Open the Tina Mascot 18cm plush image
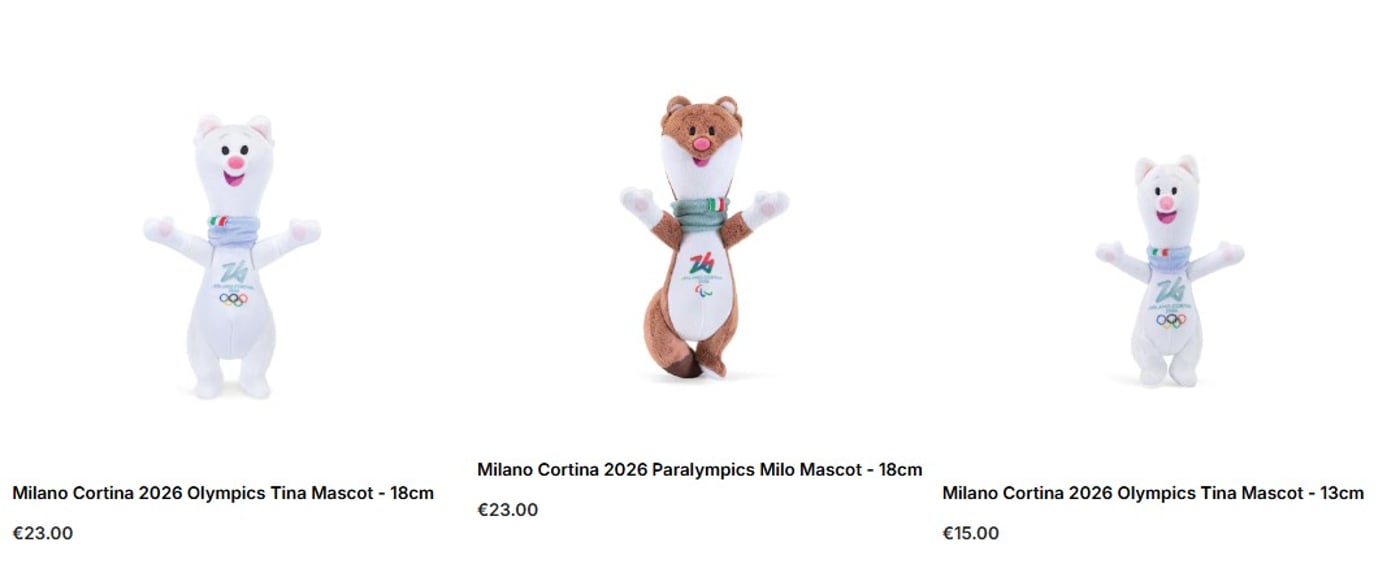This screenshot has width=1400, height=577. coord(232,256)
